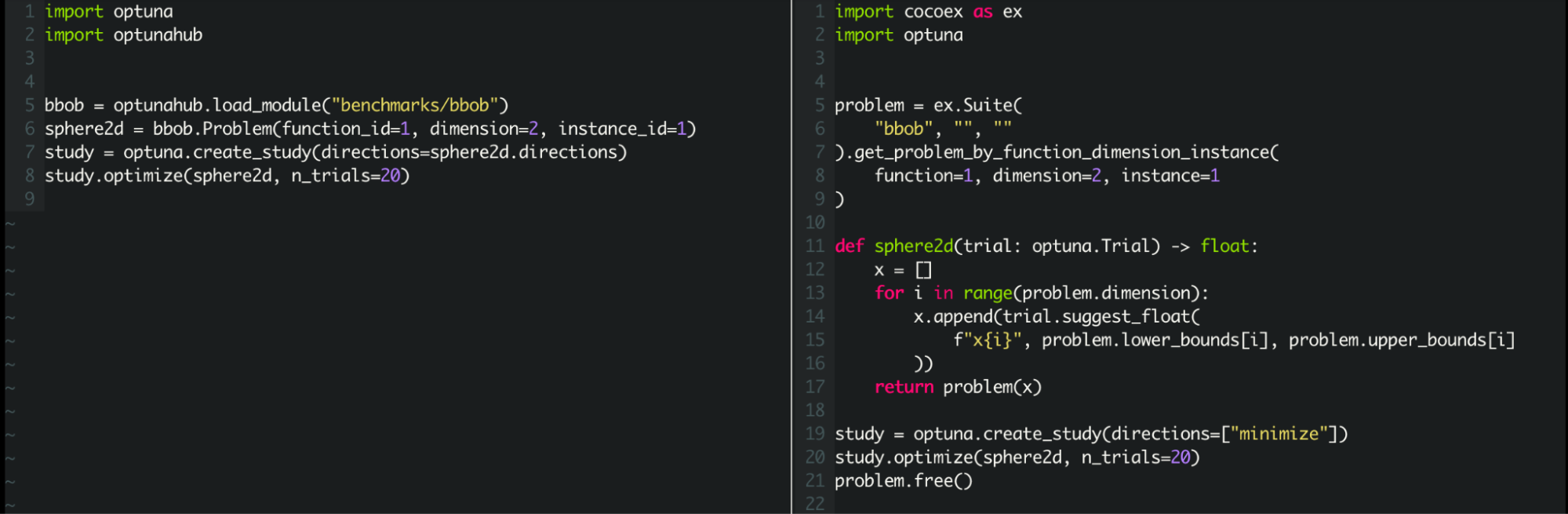Screen dimensions: 1568x514
Task: Click 'return problem(x)' line
Action: [958, 388]
